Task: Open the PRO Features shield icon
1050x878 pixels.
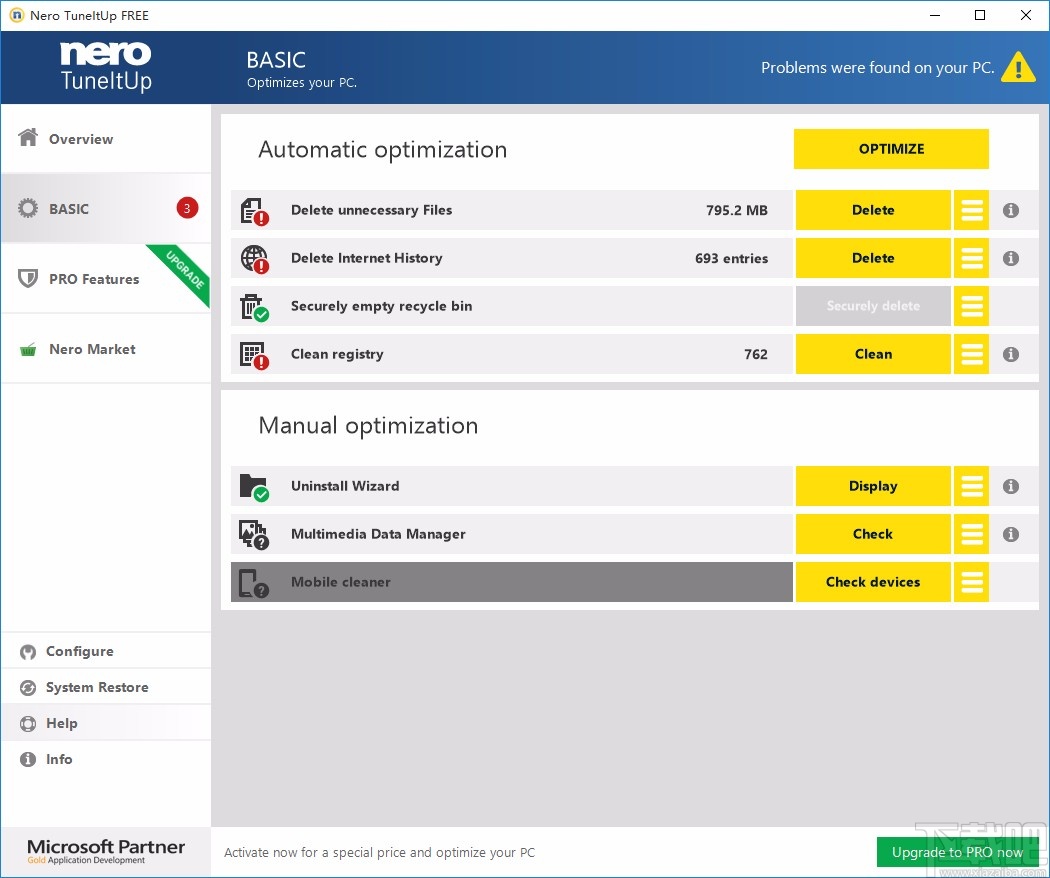Action: (x=28, y=278)
